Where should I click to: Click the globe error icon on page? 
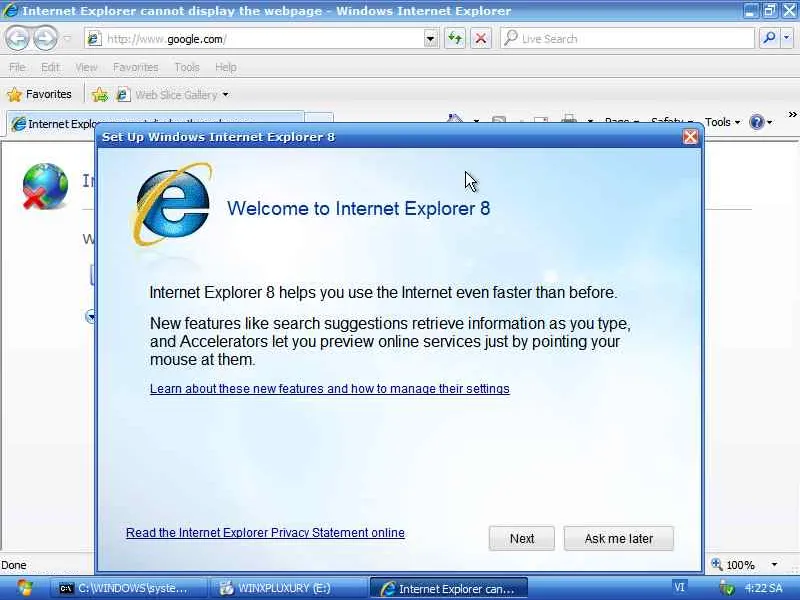(x=45, y=187)
